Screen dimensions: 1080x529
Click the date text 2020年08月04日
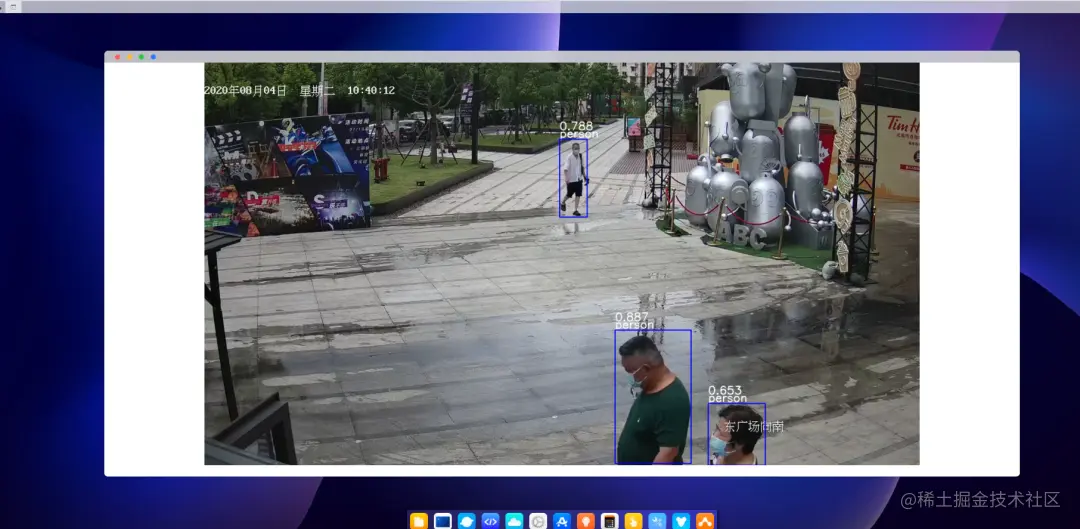245,90
